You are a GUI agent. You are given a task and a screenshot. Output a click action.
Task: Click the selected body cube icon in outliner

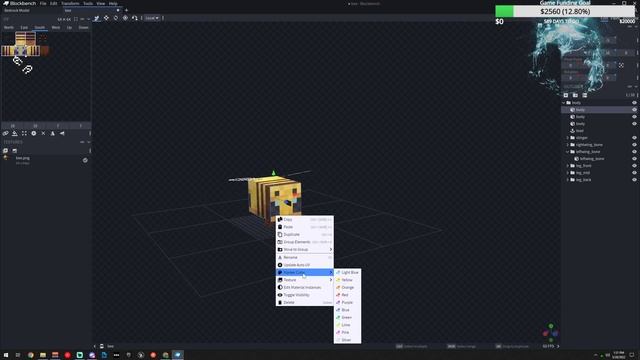pos(572,110)
